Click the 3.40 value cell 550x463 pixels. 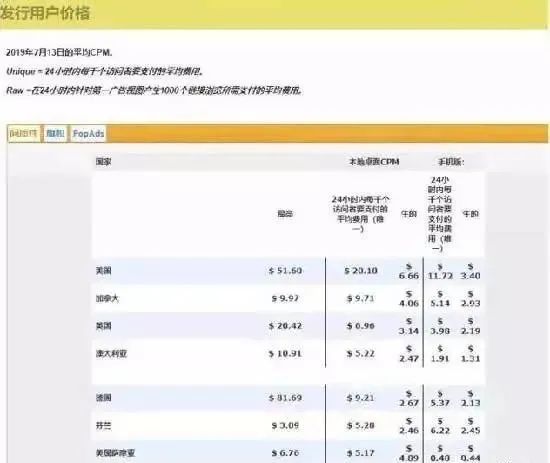coord(470,271)
